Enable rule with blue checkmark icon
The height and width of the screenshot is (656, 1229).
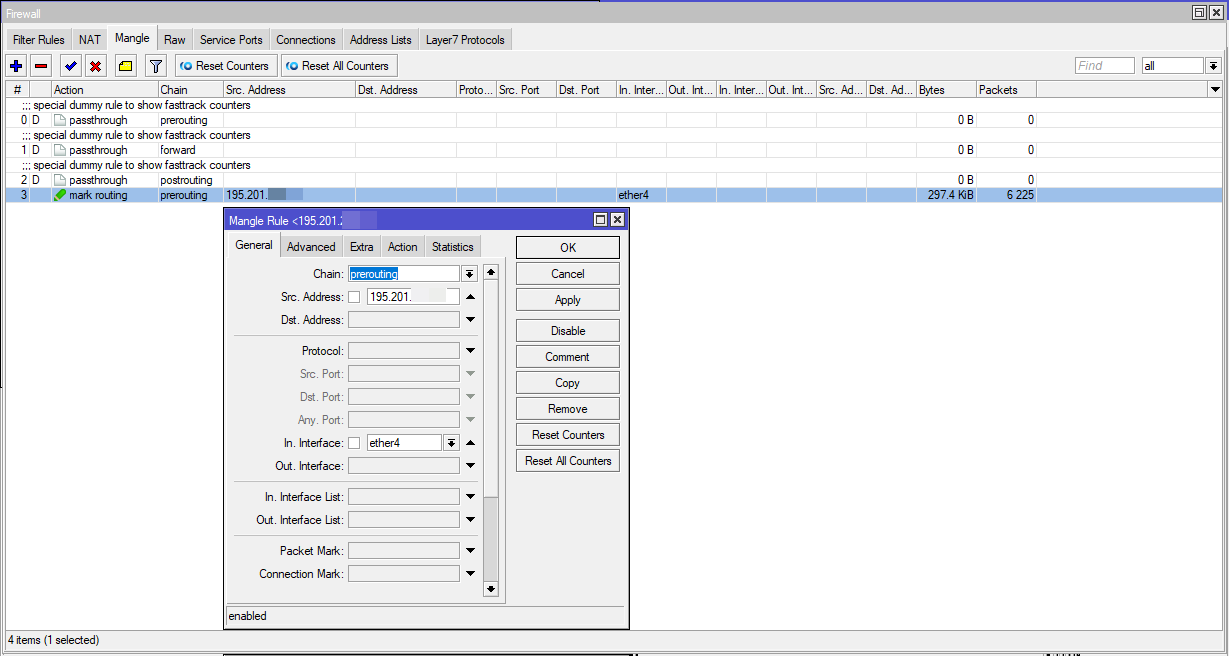70,66
